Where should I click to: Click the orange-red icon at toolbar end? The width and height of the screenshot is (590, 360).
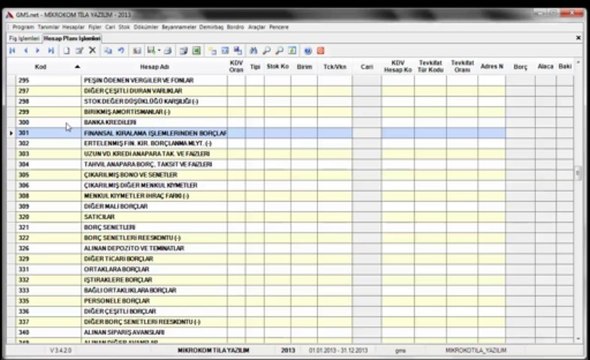click(x=321, y=51)
